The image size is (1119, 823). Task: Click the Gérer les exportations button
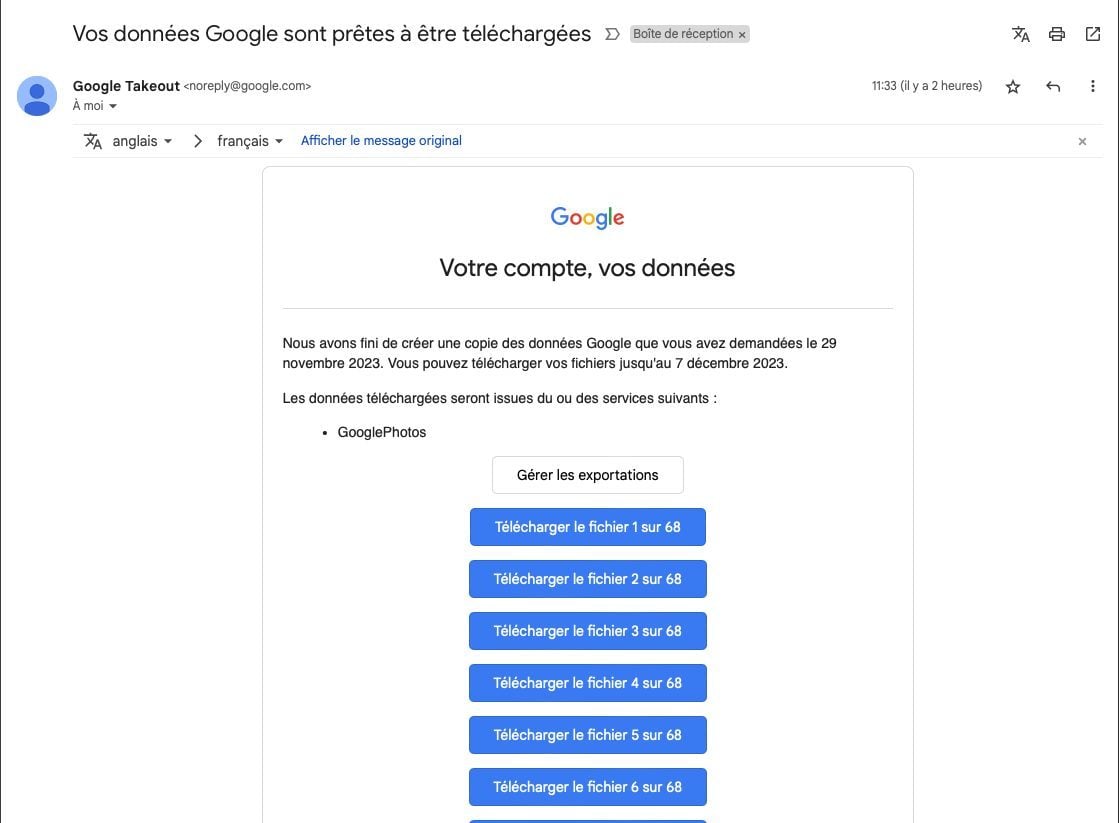point(587,475)
